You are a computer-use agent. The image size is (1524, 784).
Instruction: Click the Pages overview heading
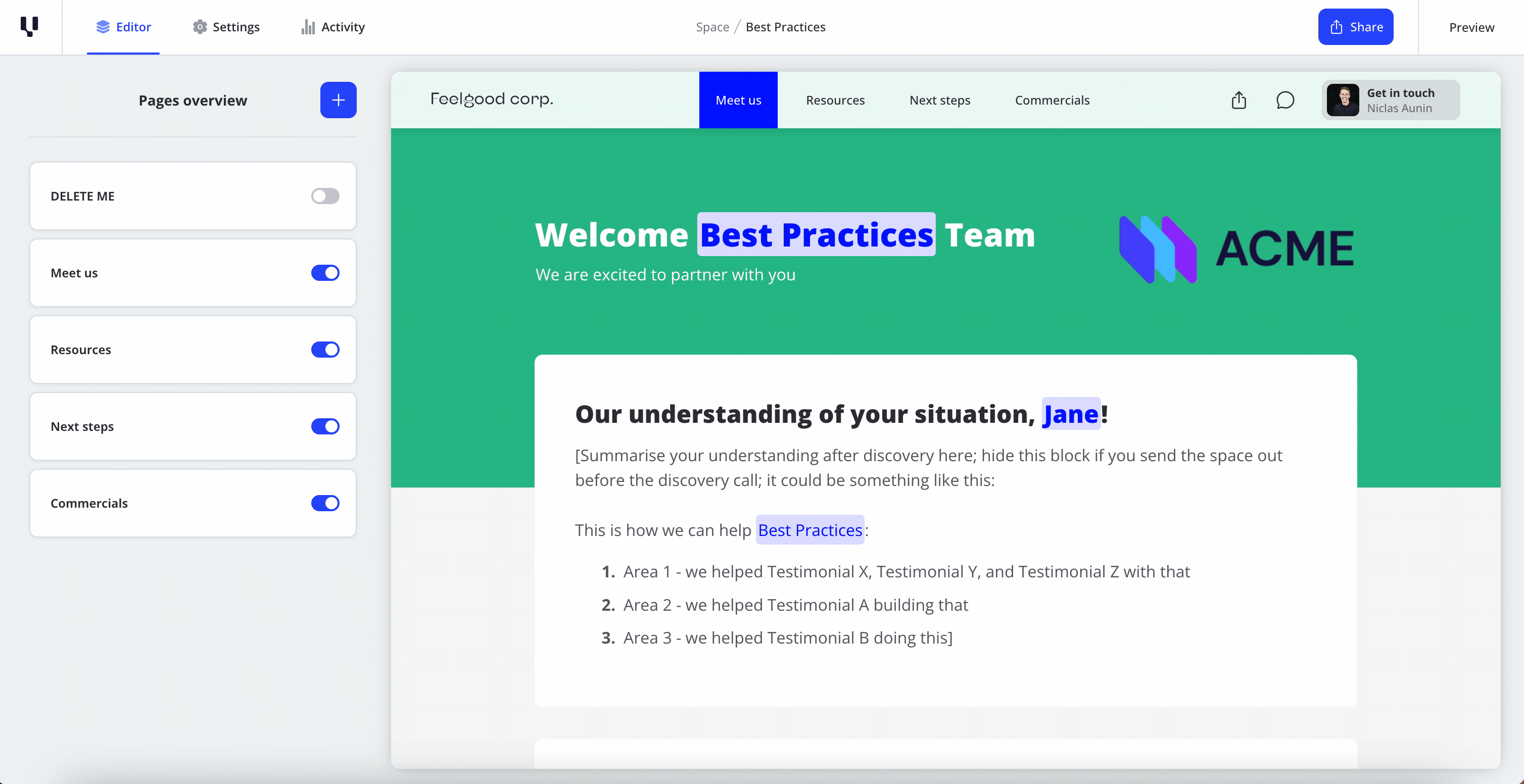(193, 101)
